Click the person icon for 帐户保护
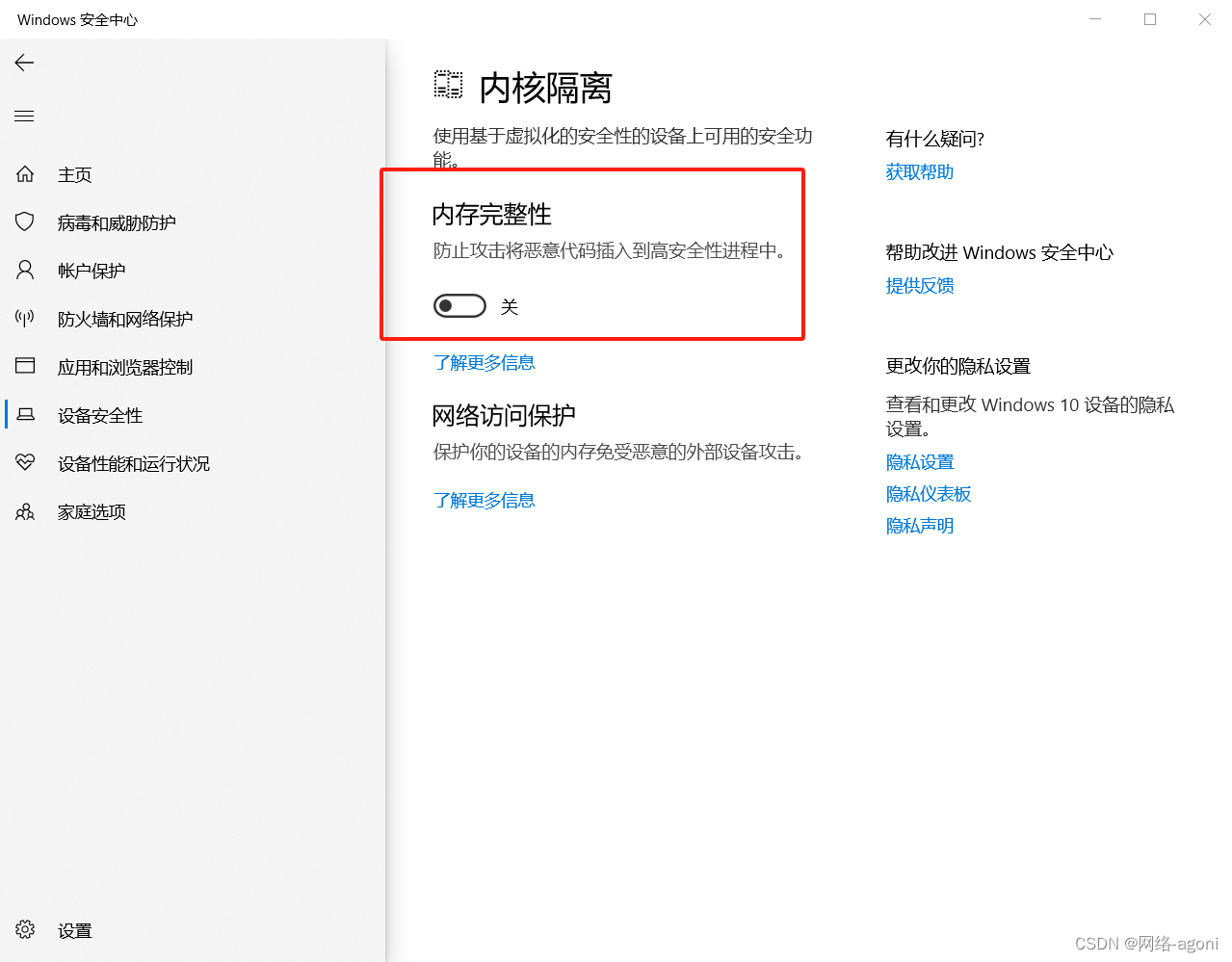The image size is (1232, 962). pyautogui.click(x=25, y=271)
